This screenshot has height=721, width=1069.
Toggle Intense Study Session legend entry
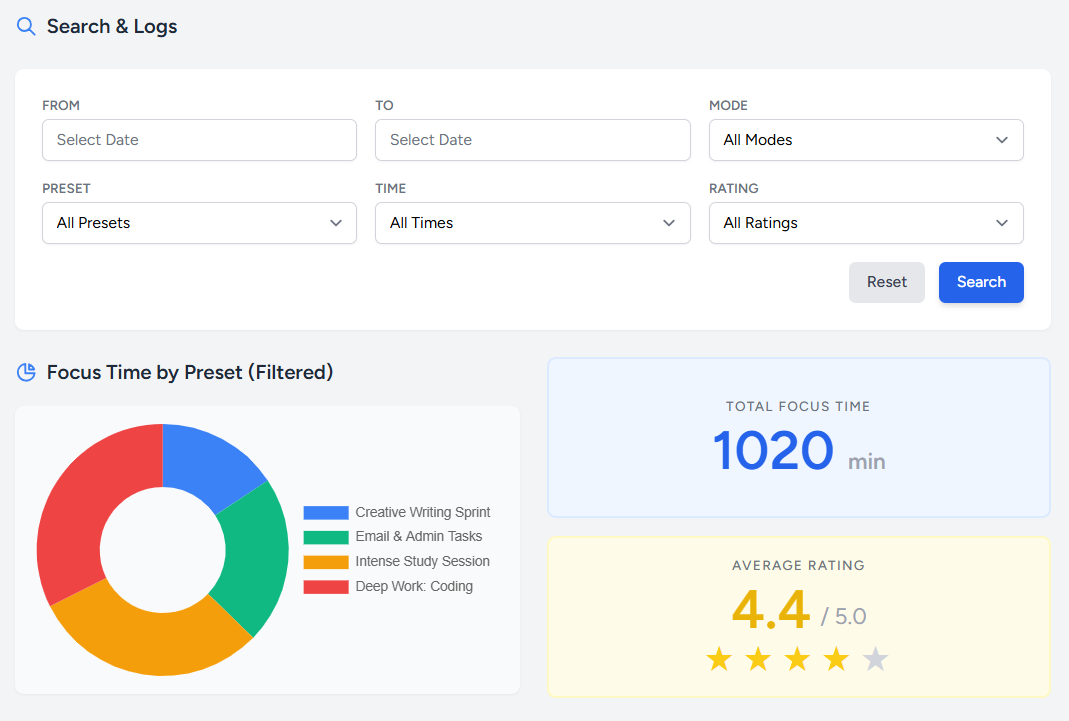[x=422, y=562]
